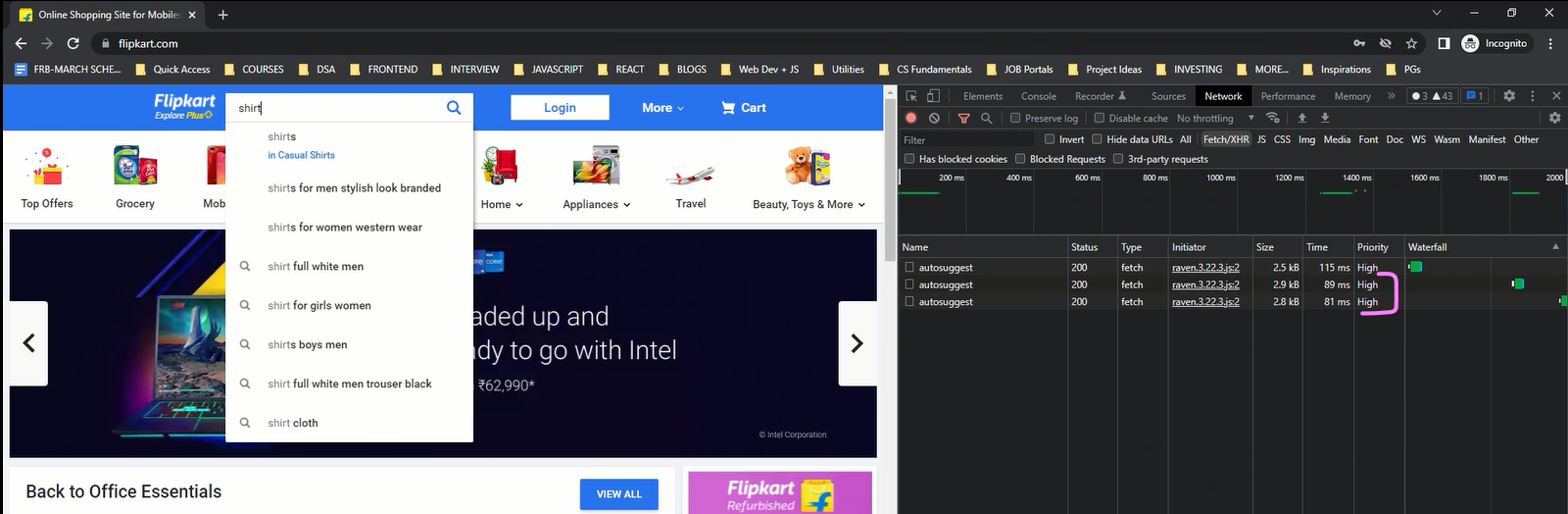Expand the More dropdown in Flipkart header
Viewport: 1568px width, 514px height.
(x=663, y=108)
